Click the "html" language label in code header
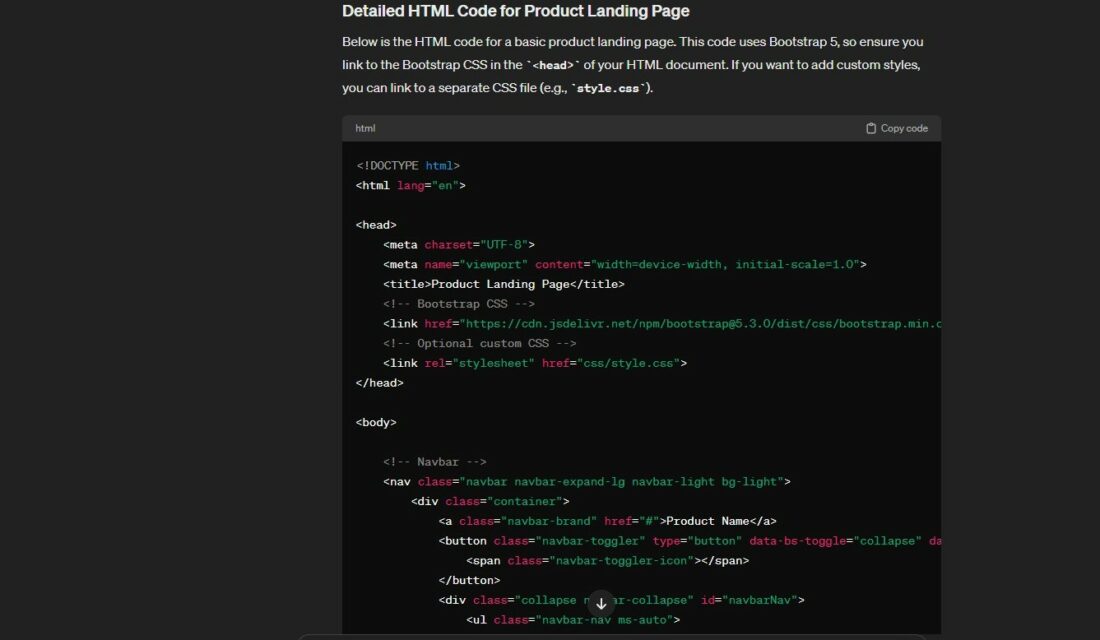Image resolution: width=1100 pixels, height=640 pixels. click(x=365, y=128)
